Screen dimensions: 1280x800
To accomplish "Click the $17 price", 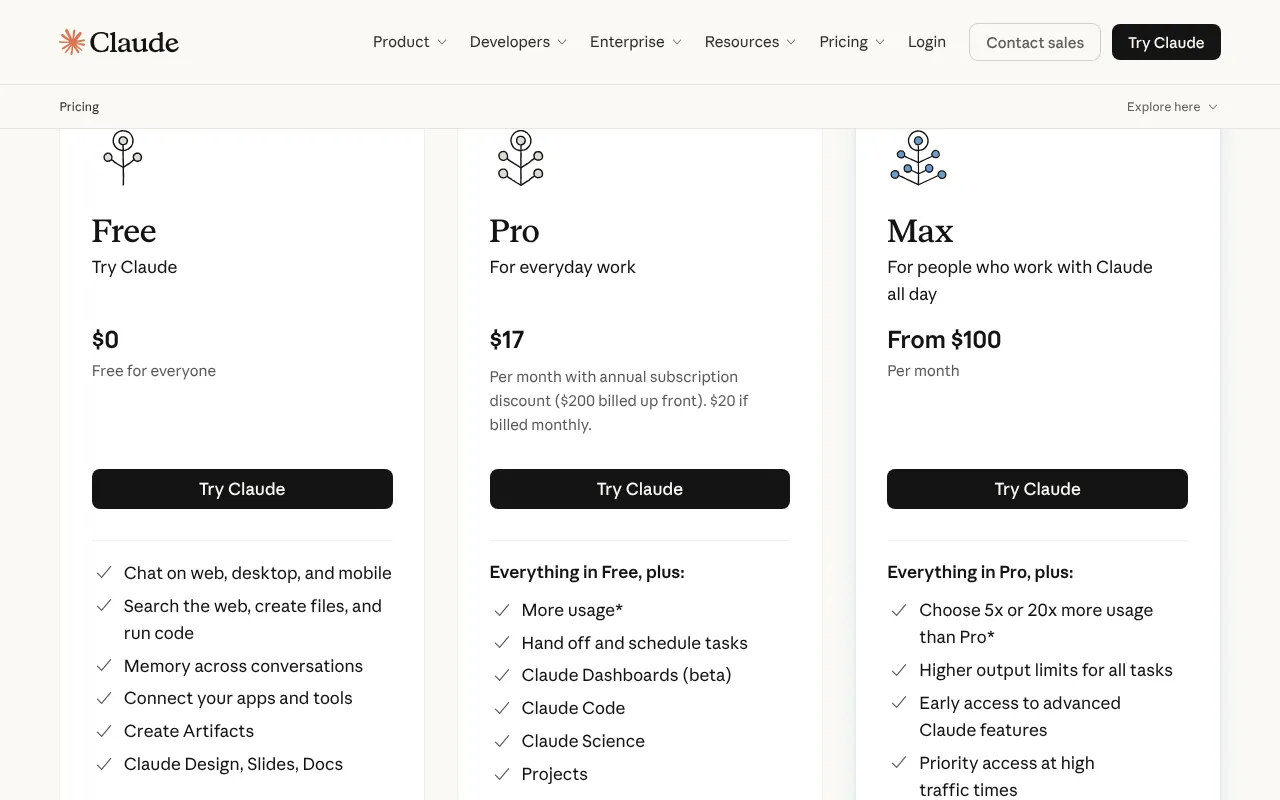I will pyautogui.click(x=507, y=340).
